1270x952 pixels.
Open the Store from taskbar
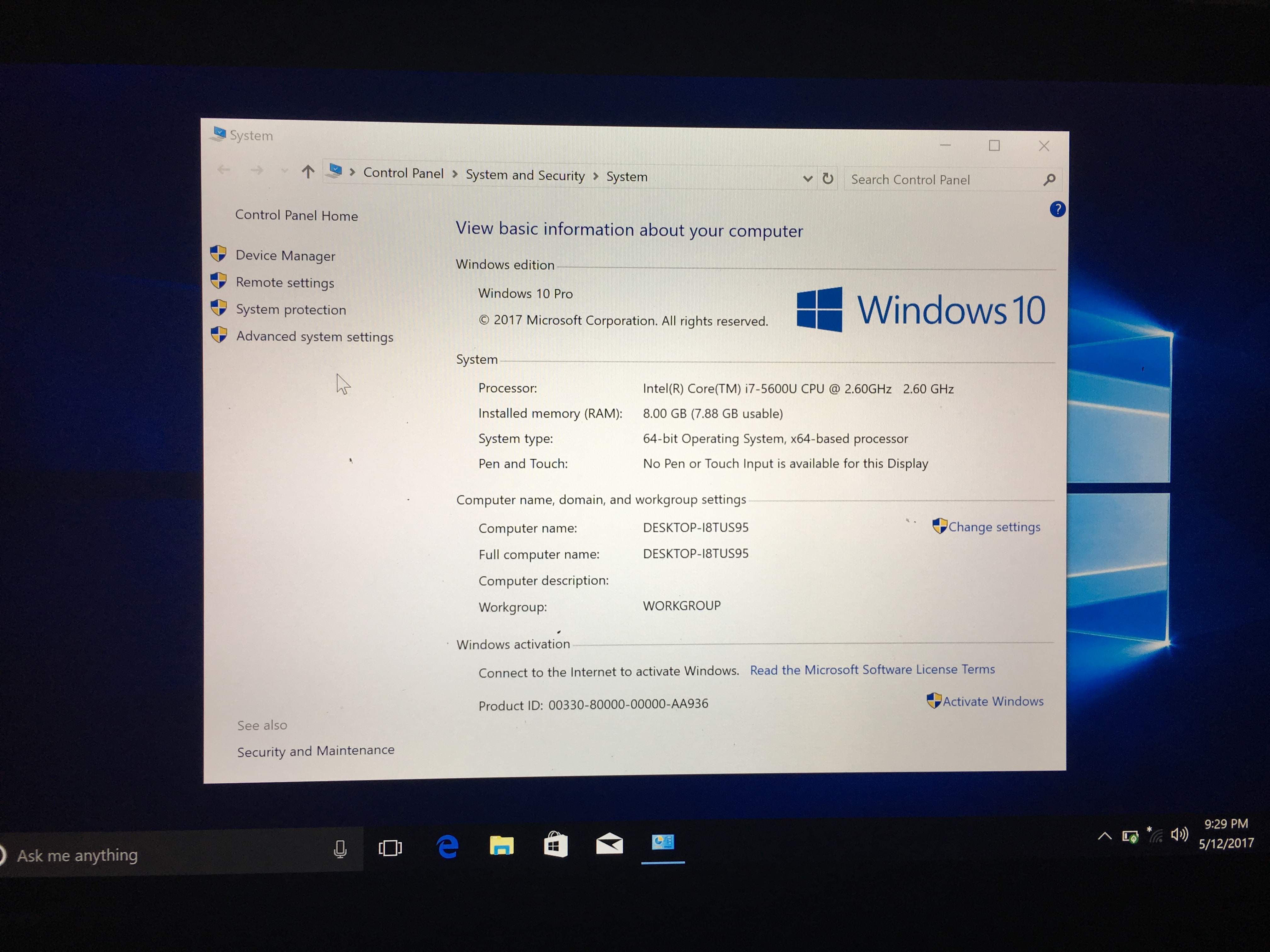click(x=555, y=845)
